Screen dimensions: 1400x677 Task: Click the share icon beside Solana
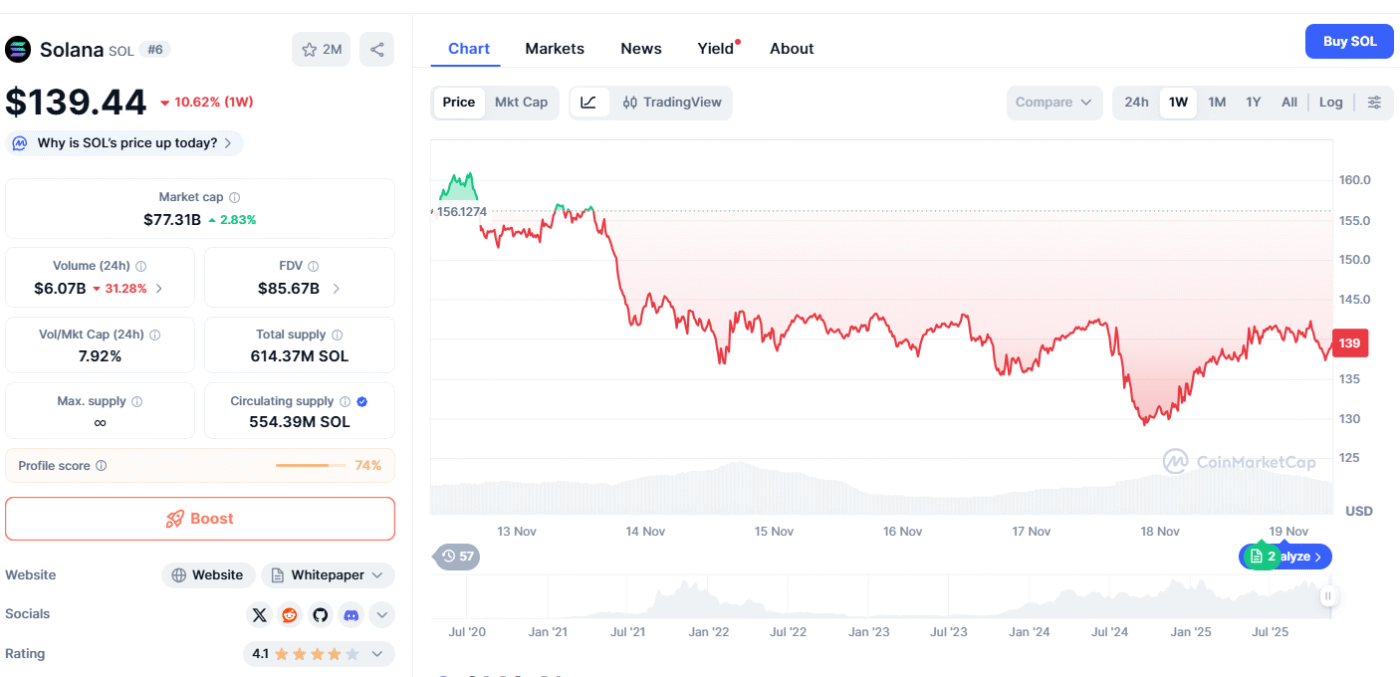(376, 49)
